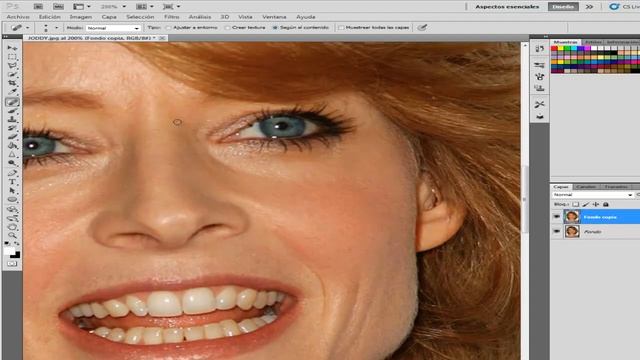Open the tool preset picker arrow
Image resolution: width=640 pixels, height=360 pixels.
click(27, 28)
